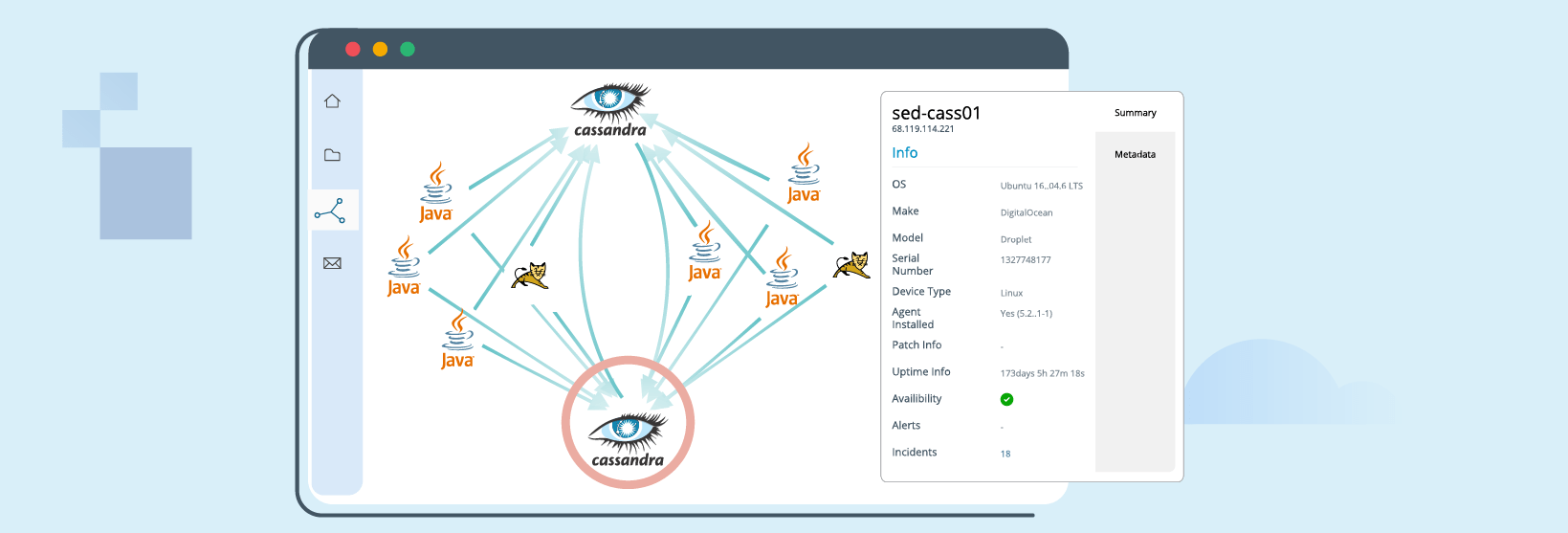Select the Tomcat cat icon left of center
The width and height of the screenshot is (1568, 533).
(530, 277)
